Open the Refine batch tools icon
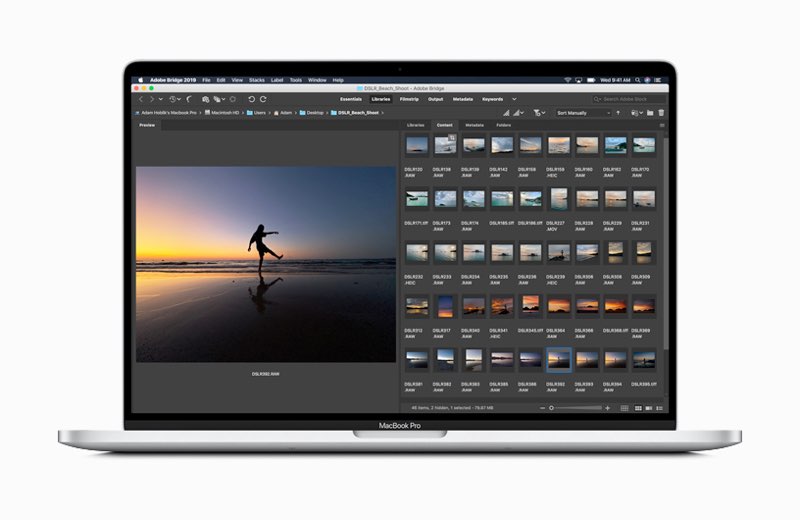Image resolution: width=800 pixels, height=520 pixels. (219, 99)
